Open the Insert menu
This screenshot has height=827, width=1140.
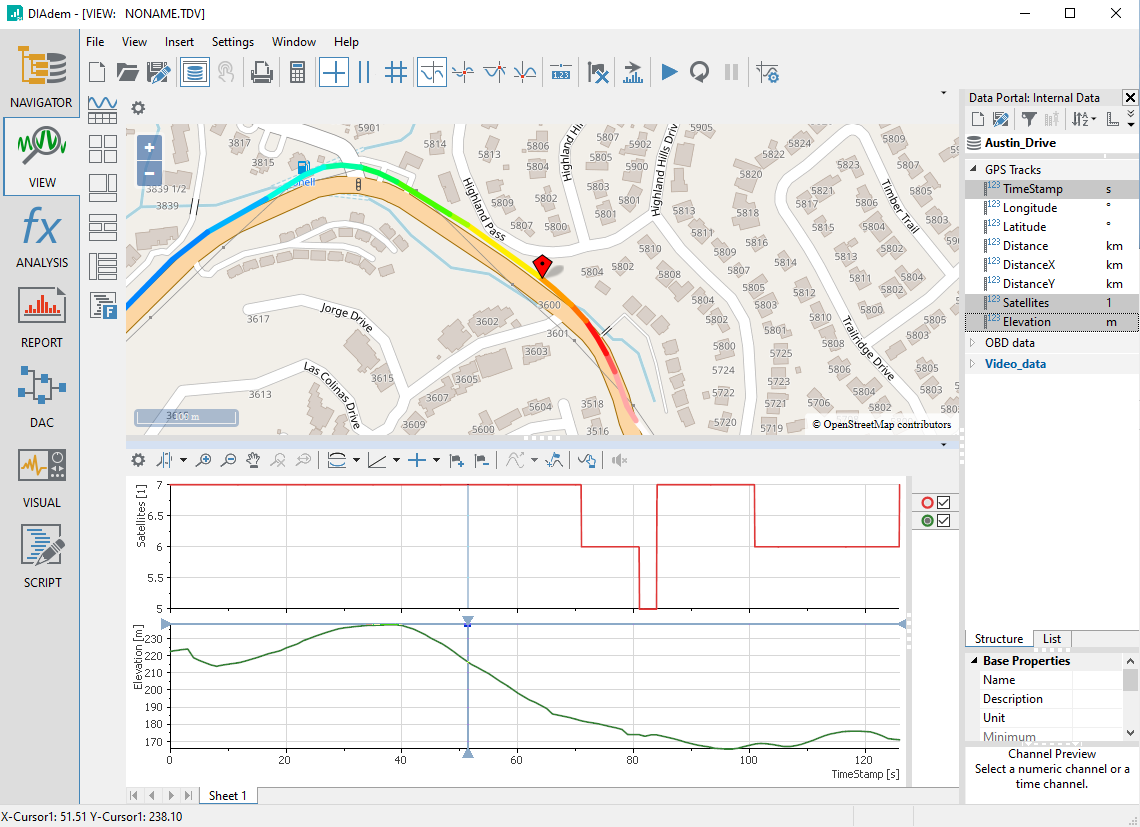(180, 42)
